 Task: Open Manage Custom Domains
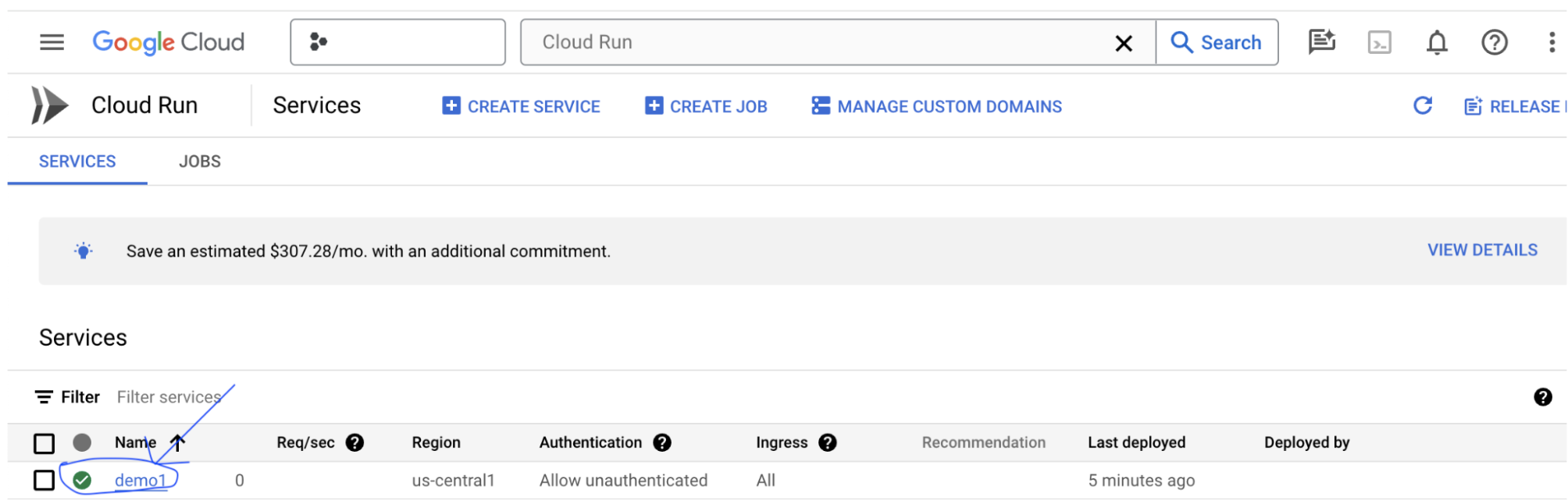click(x=936, y=106)
